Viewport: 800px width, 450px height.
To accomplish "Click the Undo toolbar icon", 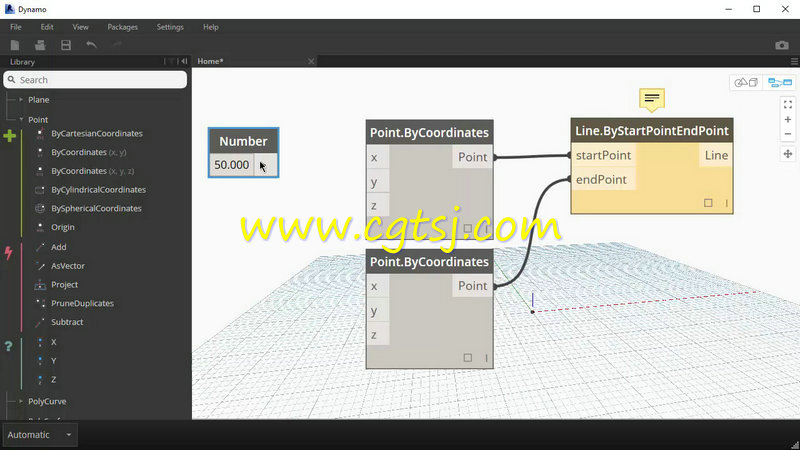I will coord(91,45).
